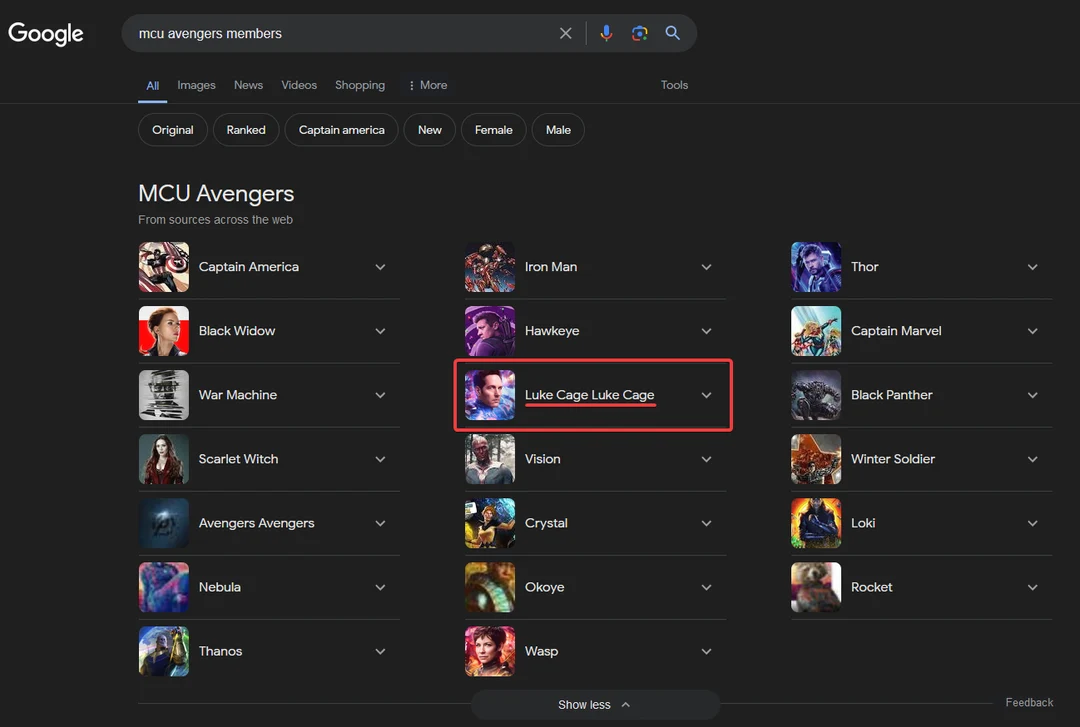Filter results by Ranked chip
The height and width of the screenshot is (727, 1080).
pos(246,130)
